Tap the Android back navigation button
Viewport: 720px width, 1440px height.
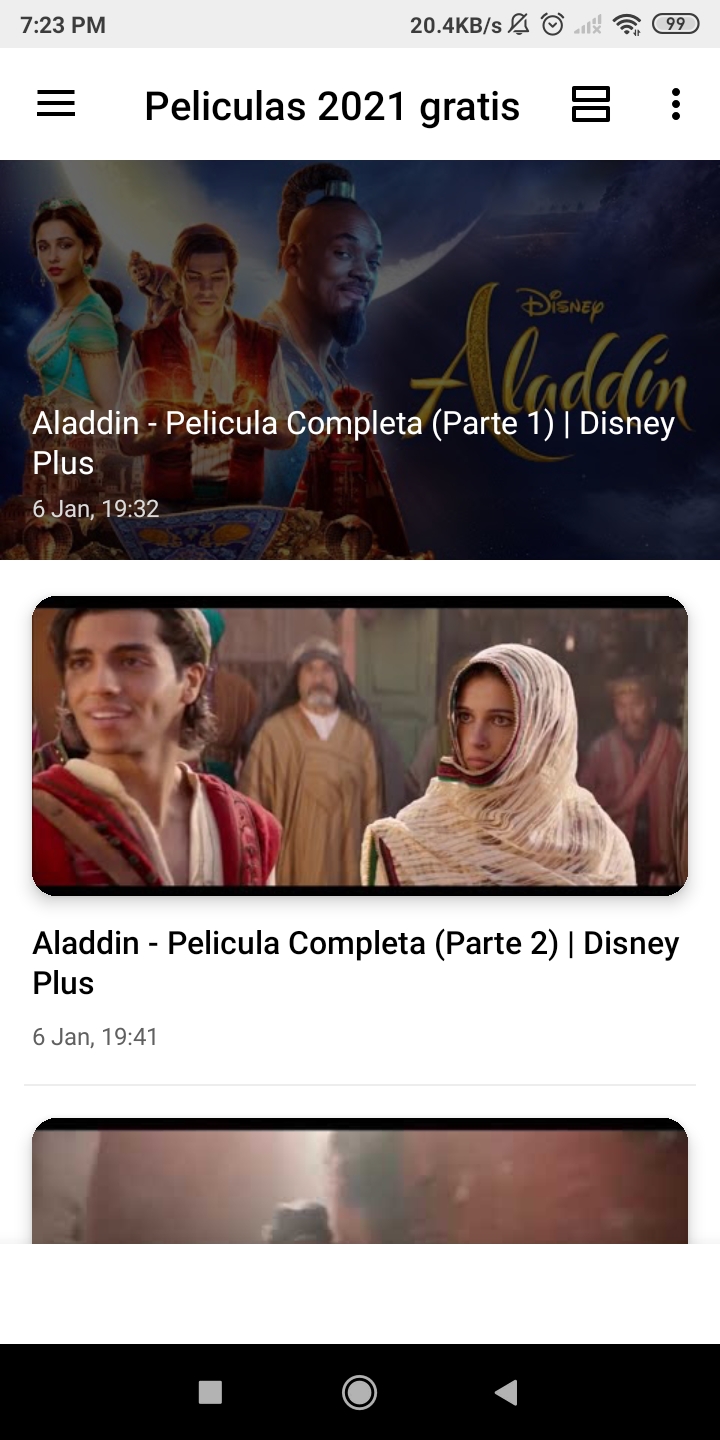(x=506, y=1392)
